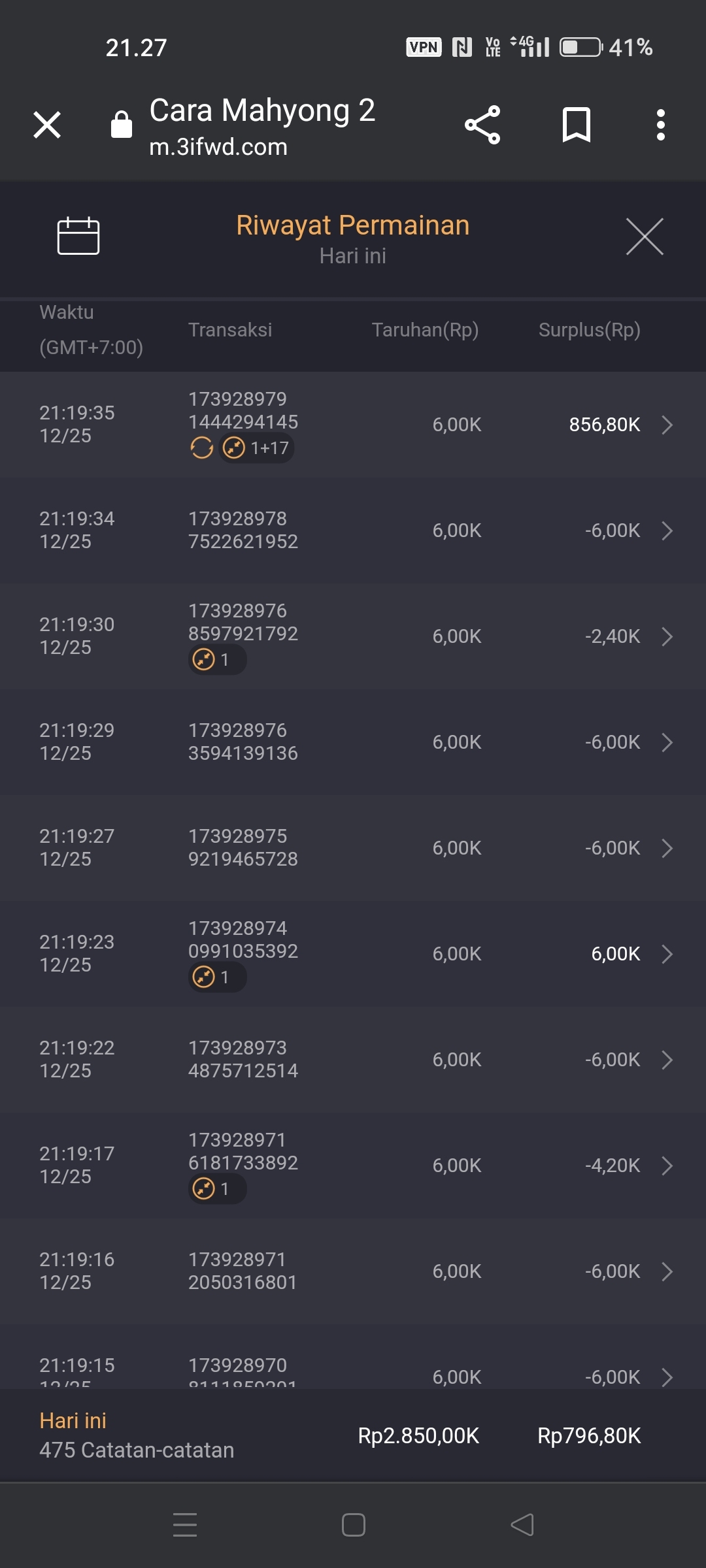Screen dimensions: 706x1568
Task: Expand the 21:19:34 transaction details chevron
Action: pyautogui.click(x=667, y=531)
